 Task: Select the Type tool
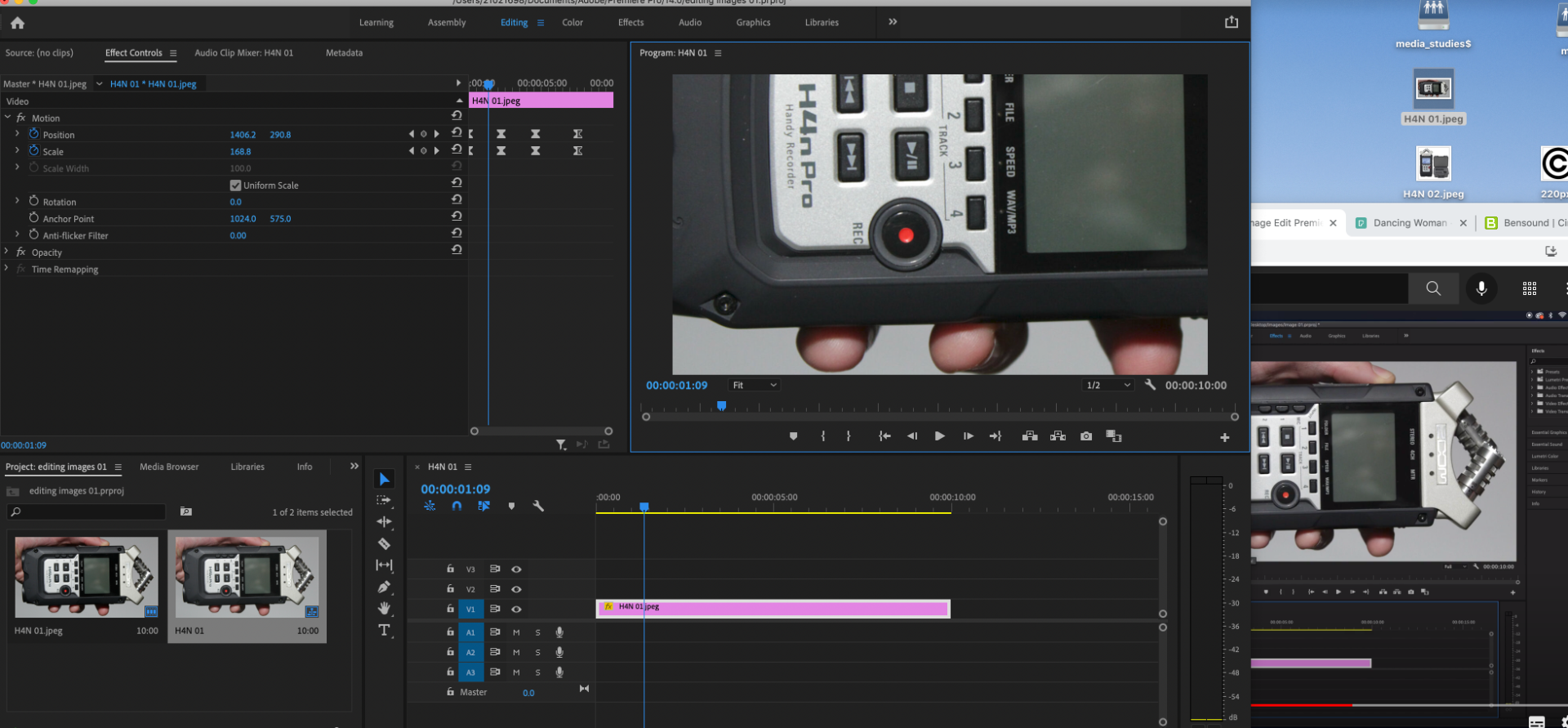click(384, 630)
